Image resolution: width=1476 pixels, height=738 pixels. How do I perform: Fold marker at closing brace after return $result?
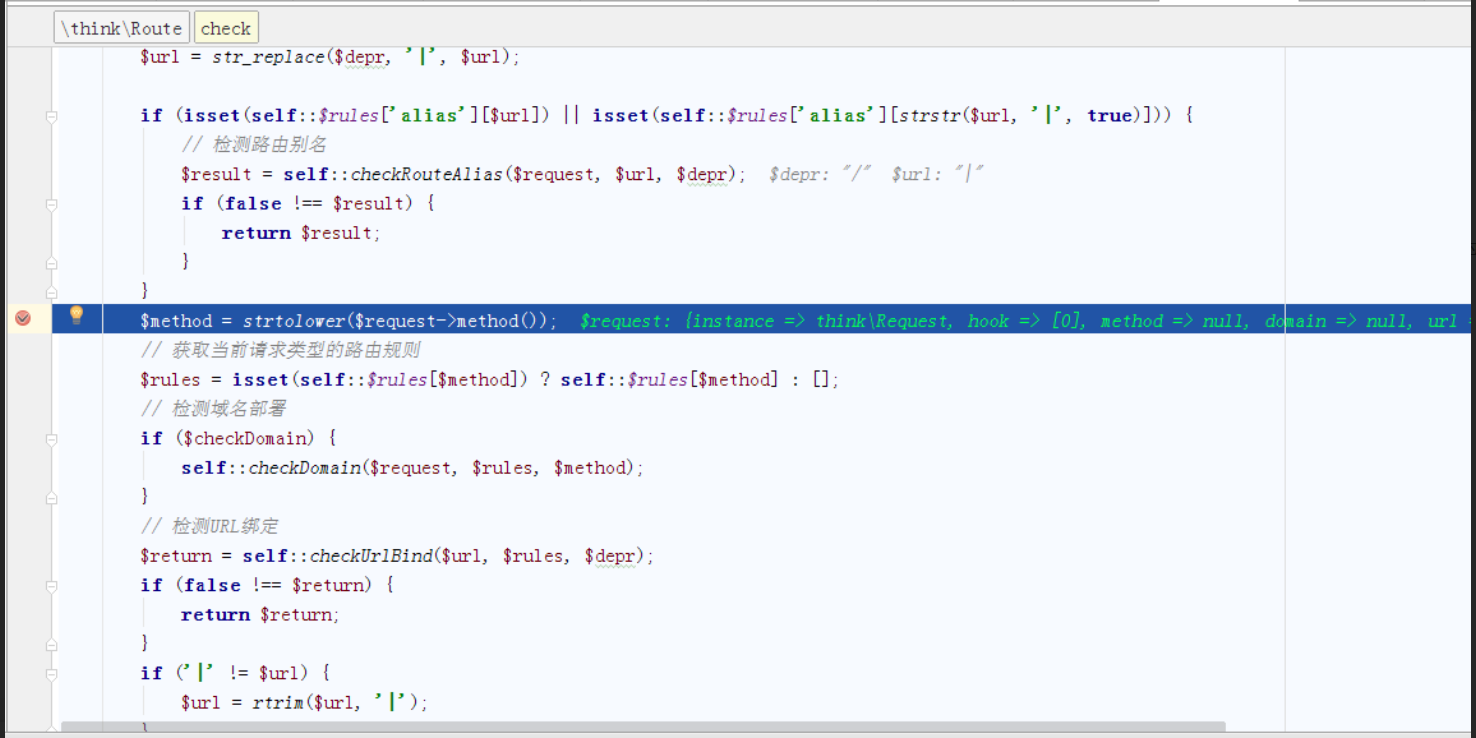[x=51, y=262]
